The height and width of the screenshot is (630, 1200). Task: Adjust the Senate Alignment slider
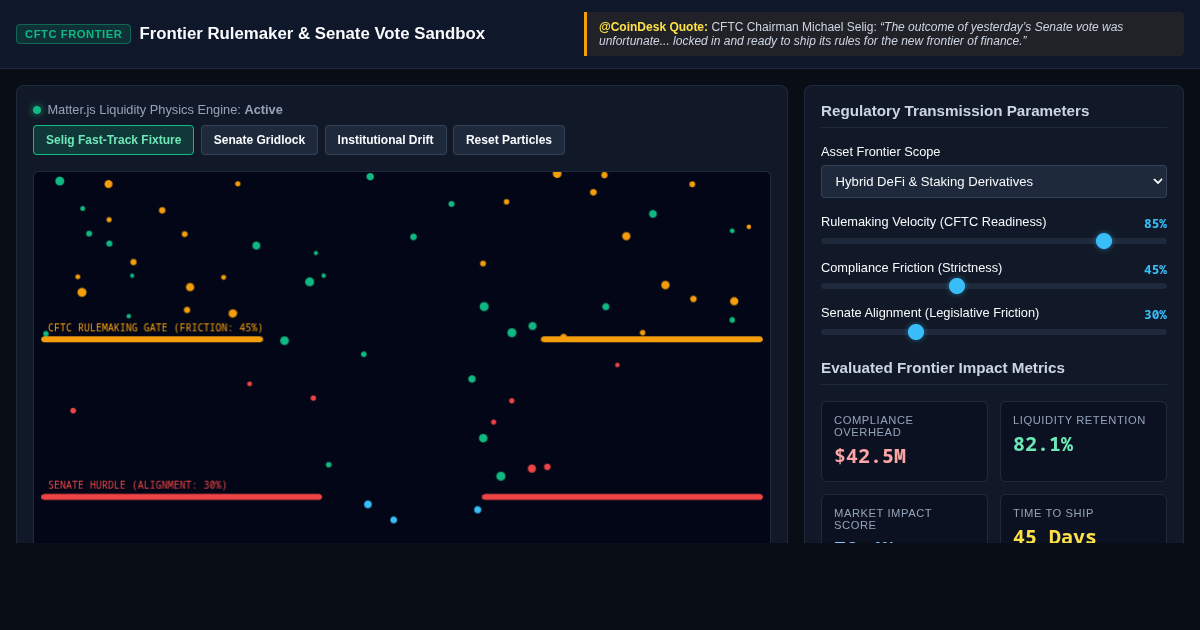point(993,332)
